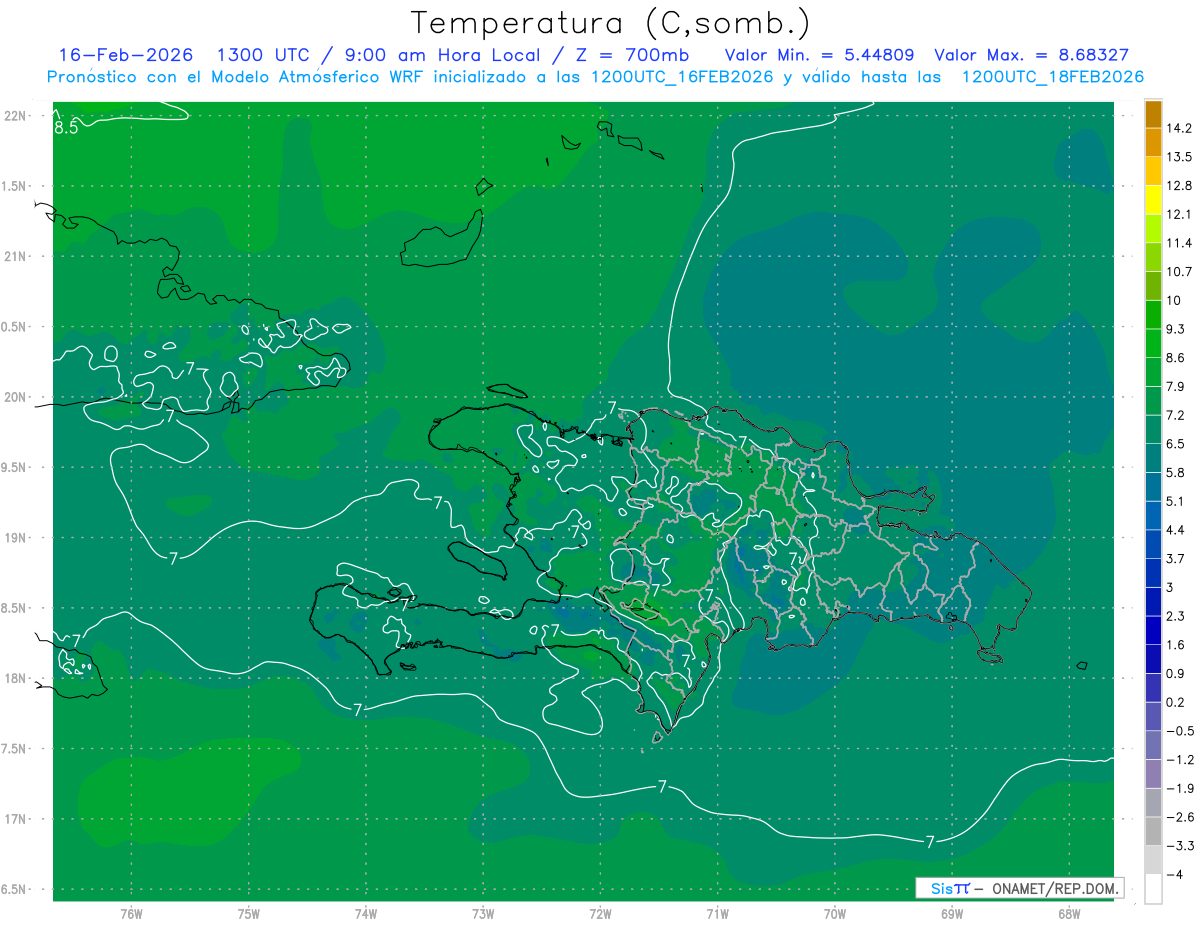Click the 68W longitude axis label
1200x927 pixels.
1068,913
